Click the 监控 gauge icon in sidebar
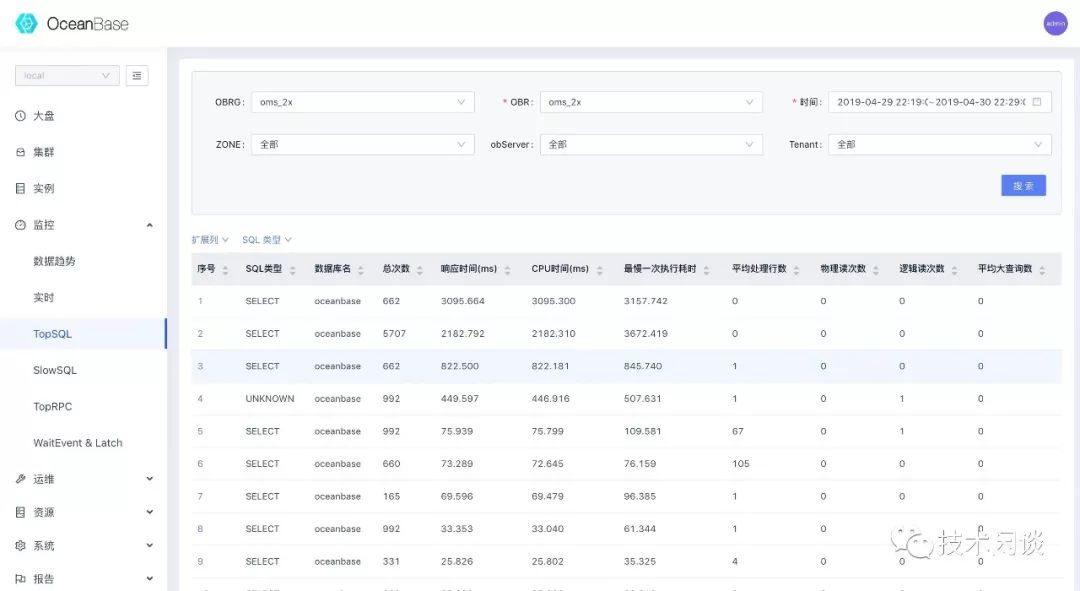 click(21, 225)
